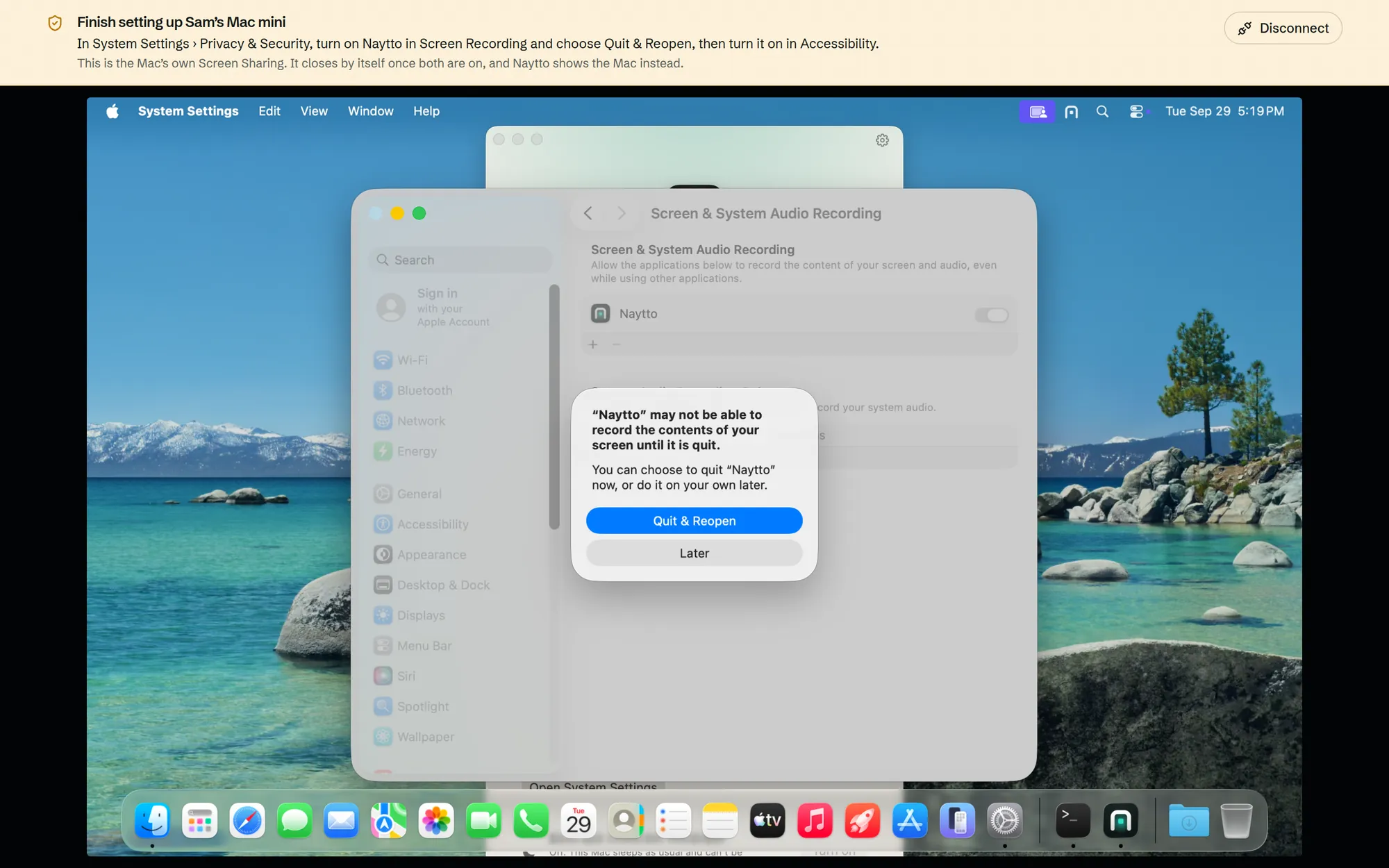Open the Help menu
Screen dimensions: 1389x868
426,111
